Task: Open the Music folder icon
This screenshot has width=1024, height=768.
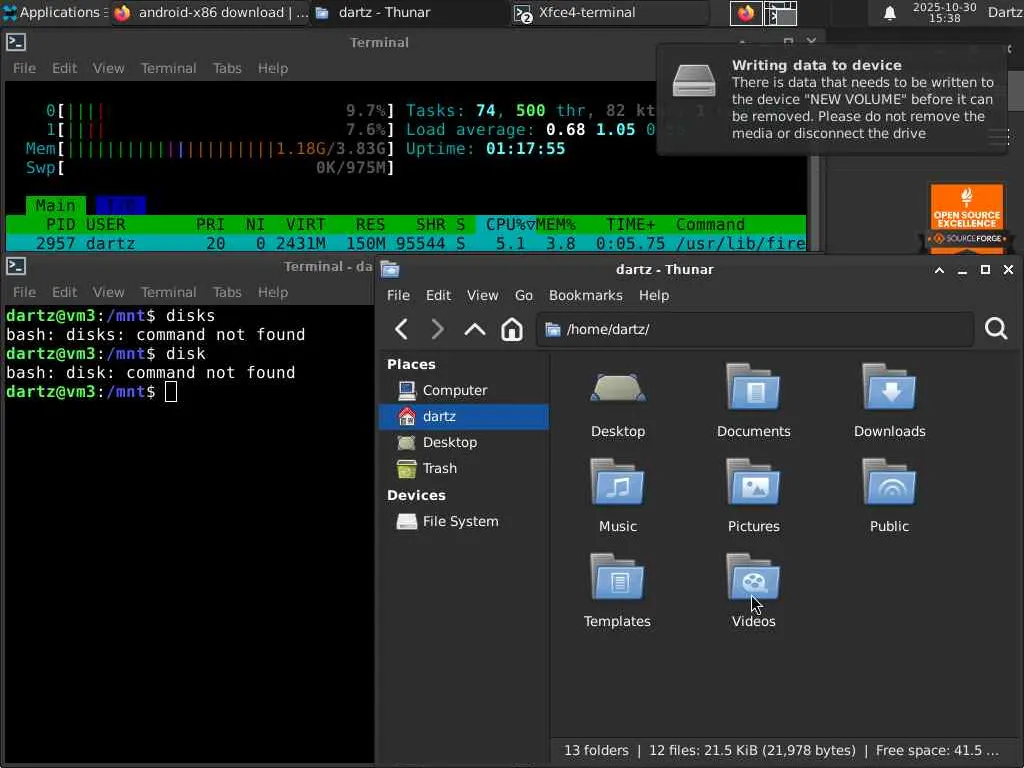Action: [x=617, y=484]
